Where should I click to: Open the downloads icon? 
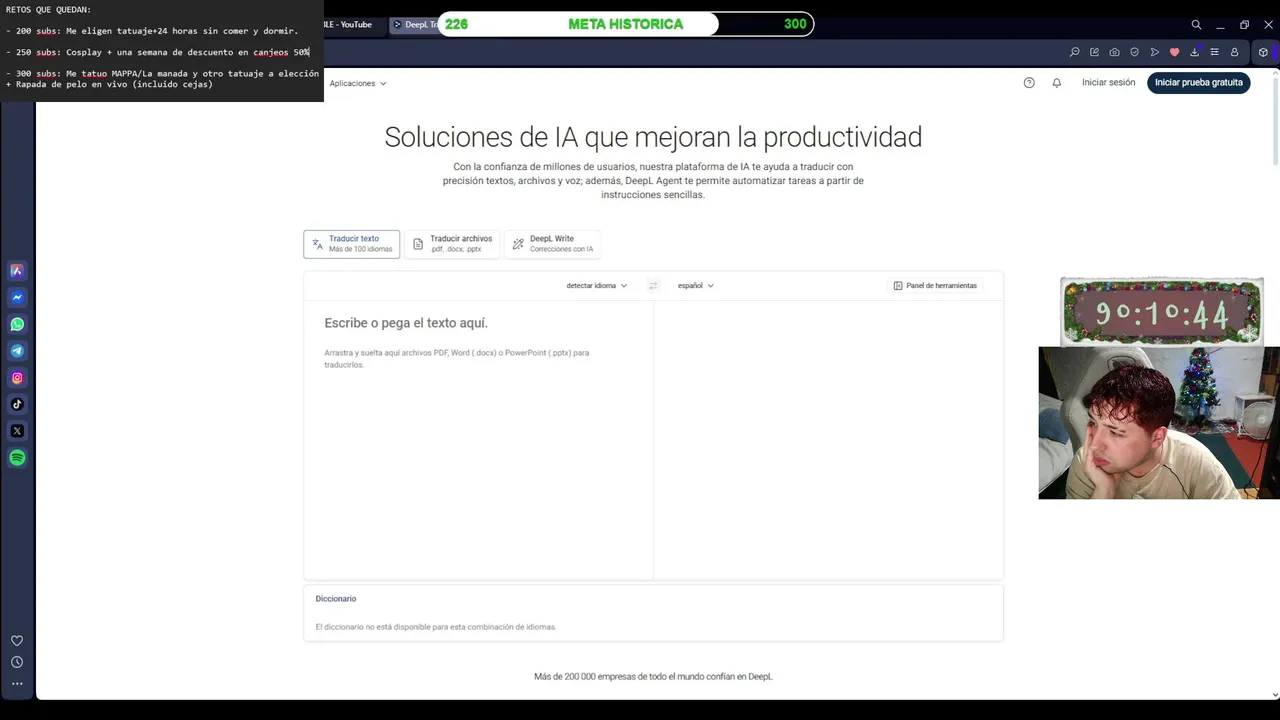(x=1194, y=52)
